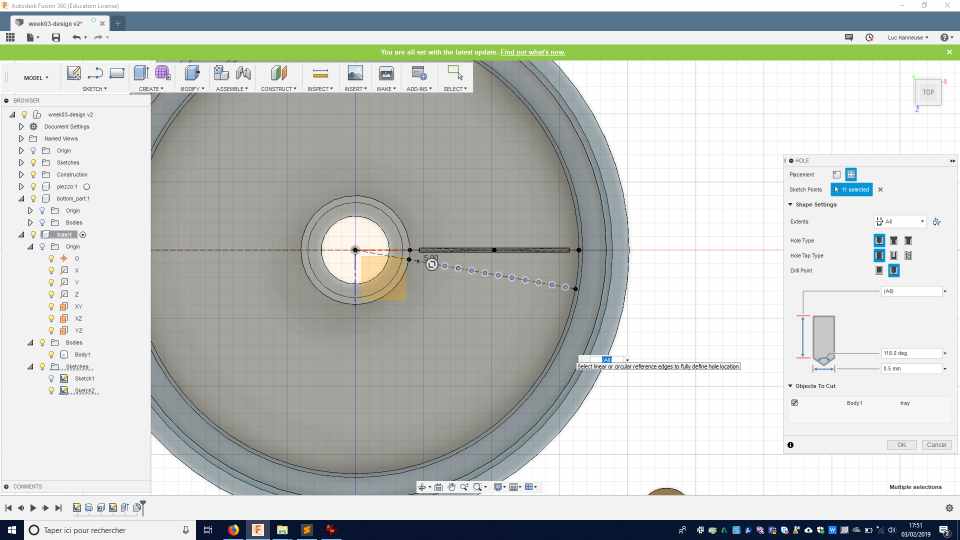Click the Measure inspect icon

(320, 73)
